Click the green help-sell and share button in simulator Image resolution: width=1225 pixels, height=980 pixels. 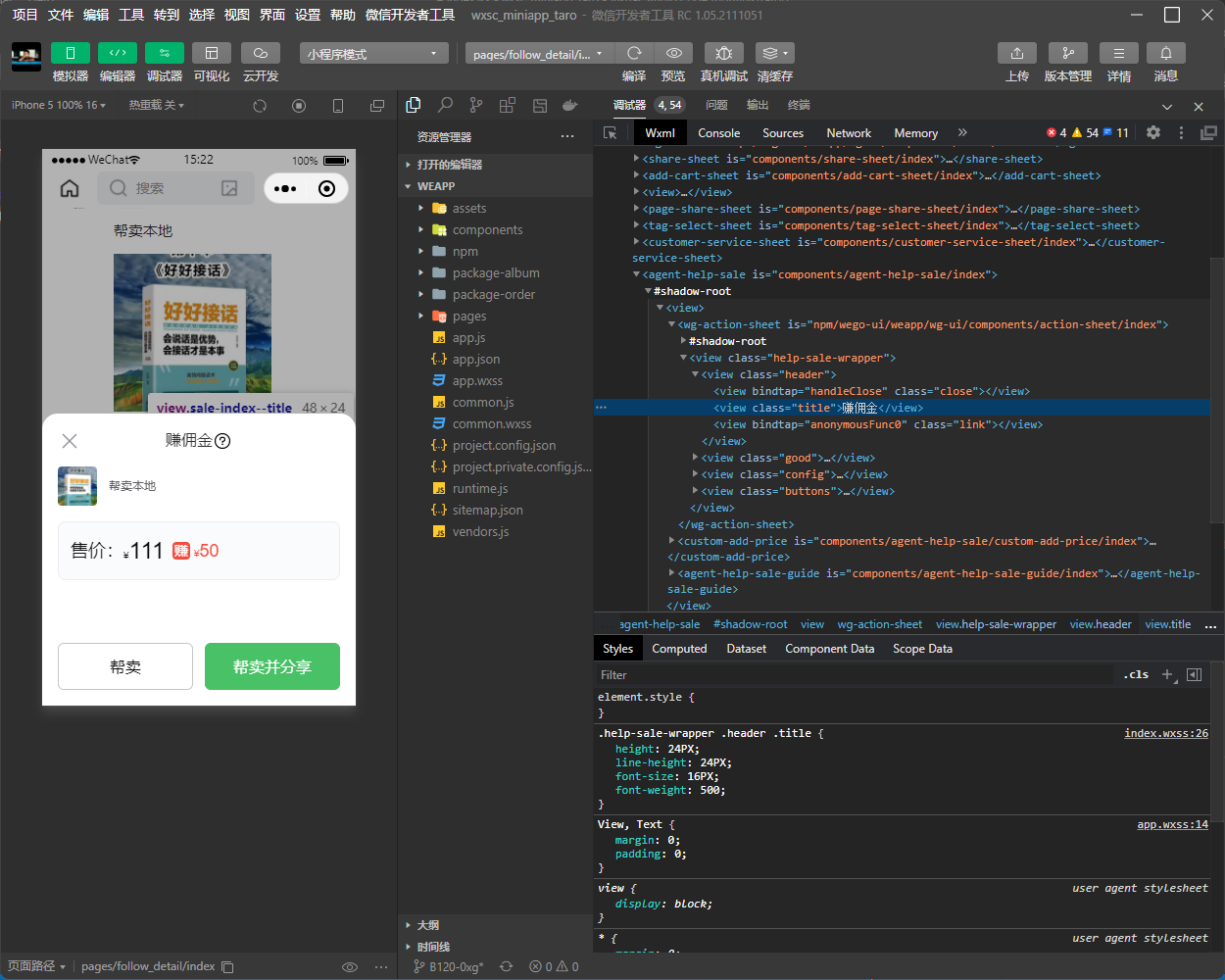click(272, 666)
